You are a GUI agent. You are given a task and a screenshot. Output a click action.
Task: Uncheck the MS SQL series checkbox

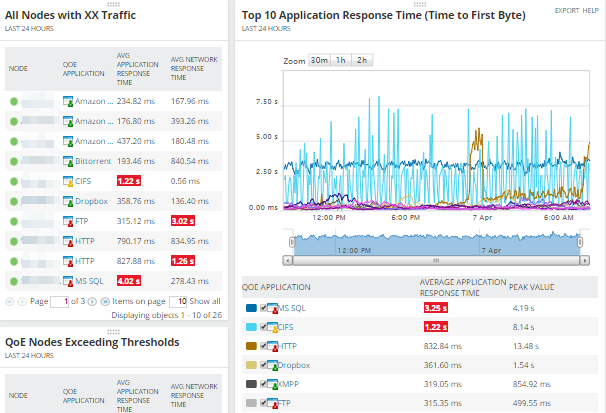pyautogui.click(x=263, y=309)
